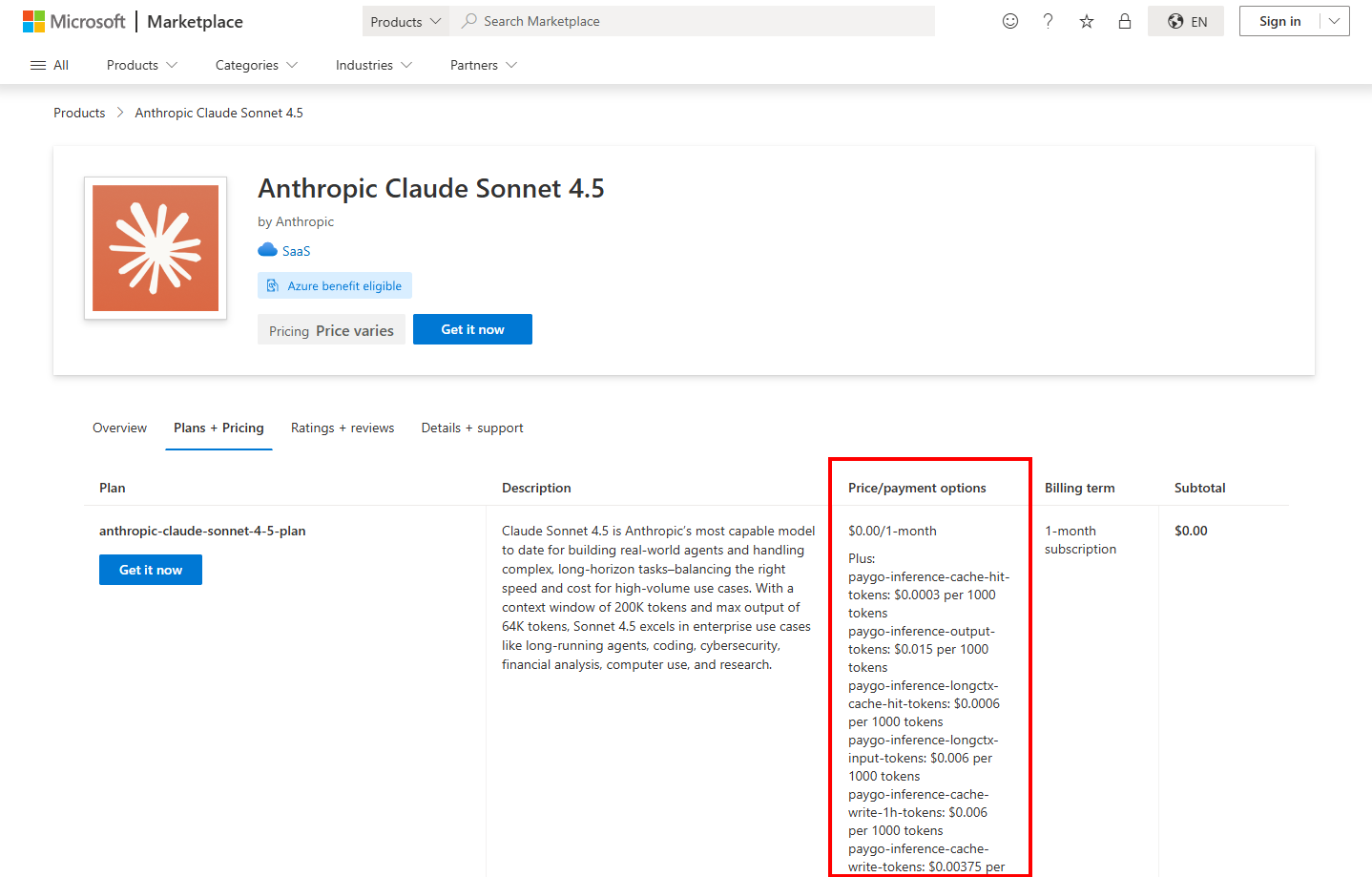This screenshot has height=877, width=1372.
Task: Click the Subtotal column header
Action: click(1199, 488)
